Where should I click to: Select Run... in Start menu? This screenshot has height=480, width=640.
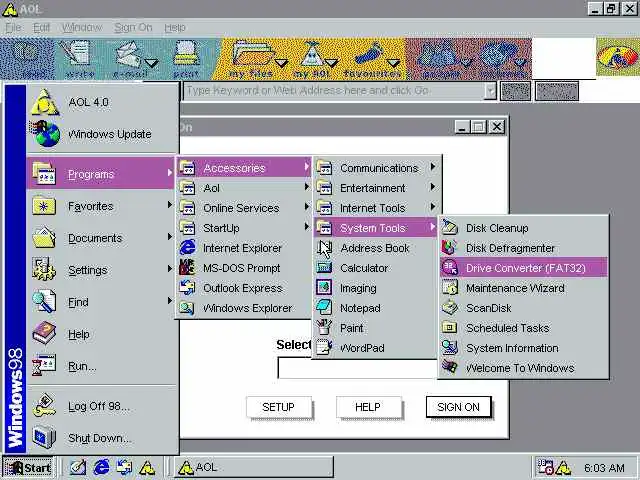click(x=102, y=366)
